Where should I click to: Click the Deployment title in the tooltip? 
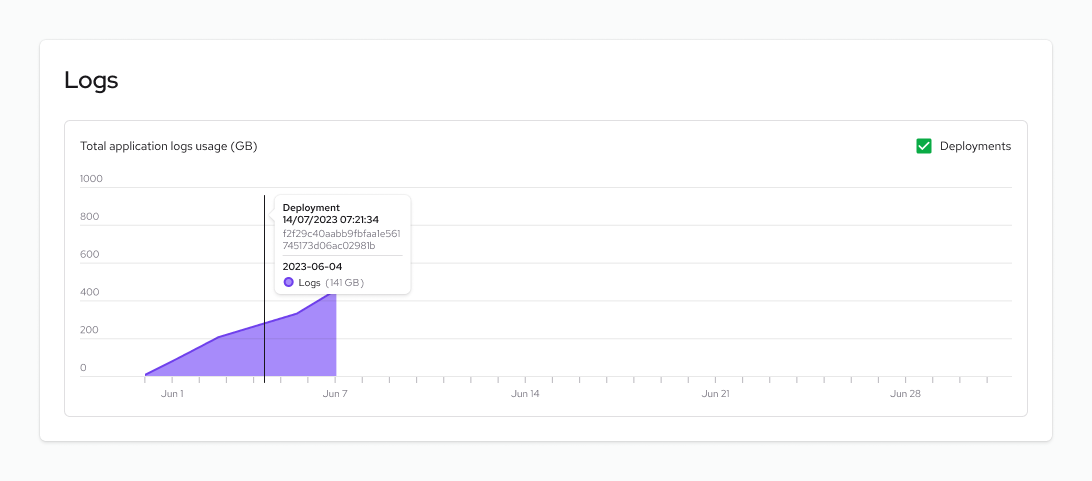tap(311, 208)
